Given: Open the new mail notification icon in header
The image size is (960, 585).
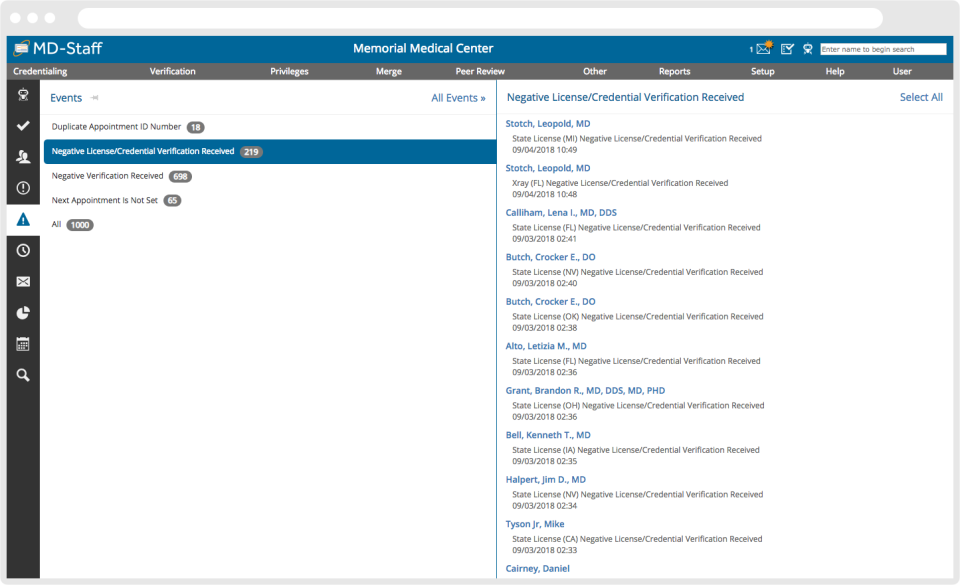Looking at the screenshot, I should [762, 48].
